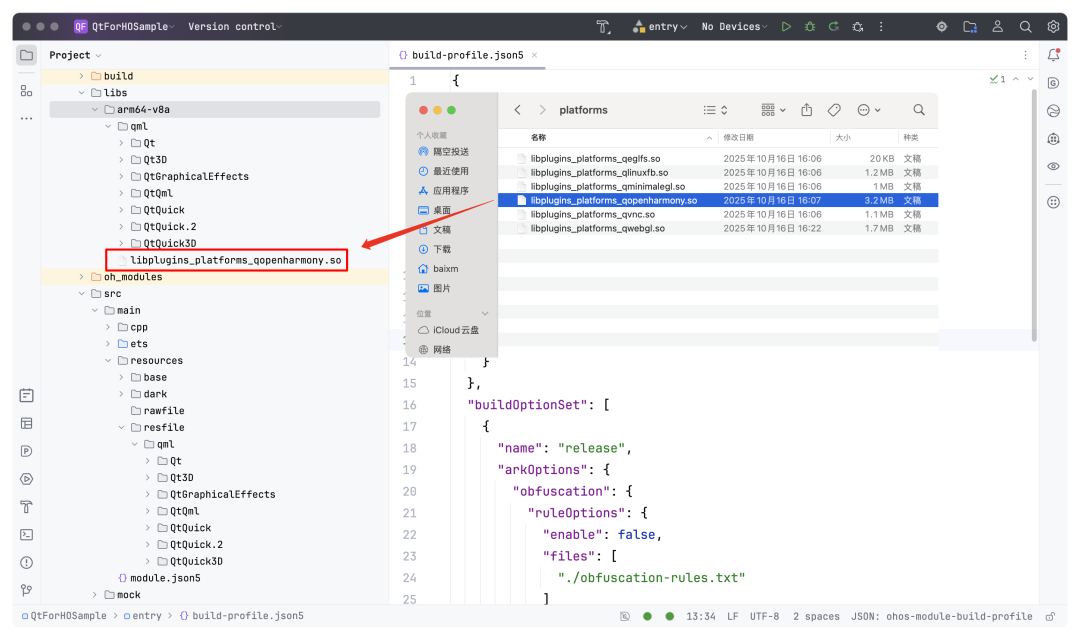Collapse the libs folder
This screenshot has width=1080, height=640.
(81, 92)
